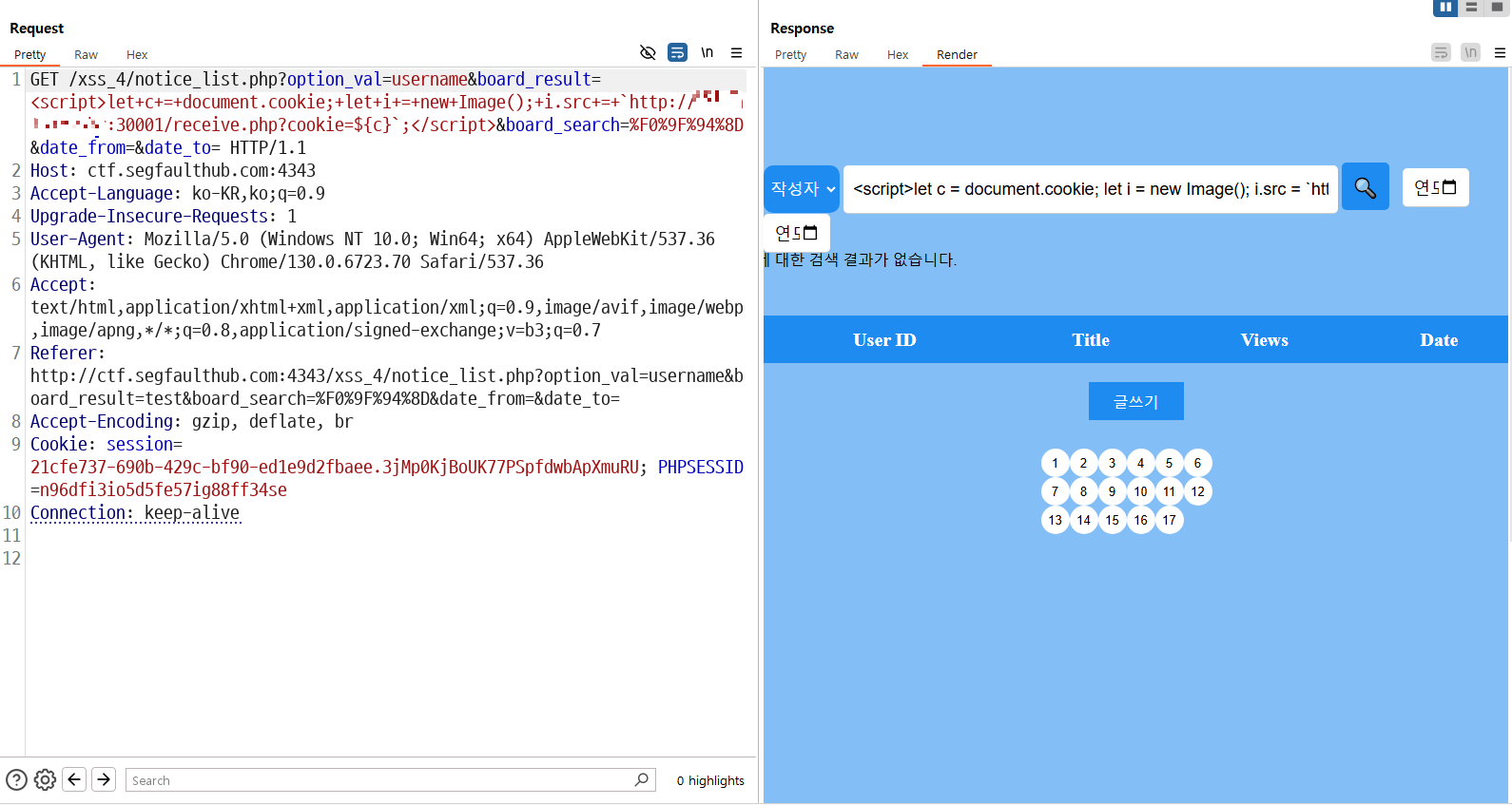Toggle line wrap icon in Request panel
The height and width of the screenshot is (805, 1512).
tap(677, 52)
